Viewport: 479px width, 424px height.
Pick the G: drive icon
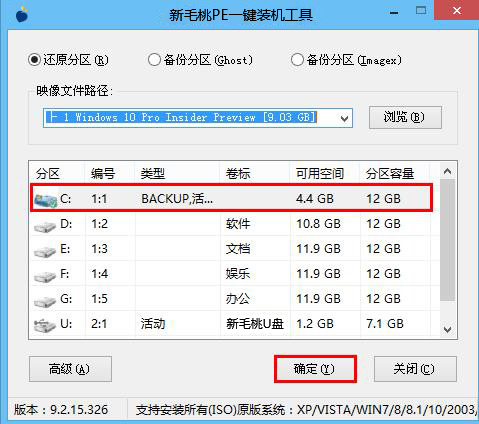tap(45, 301)
